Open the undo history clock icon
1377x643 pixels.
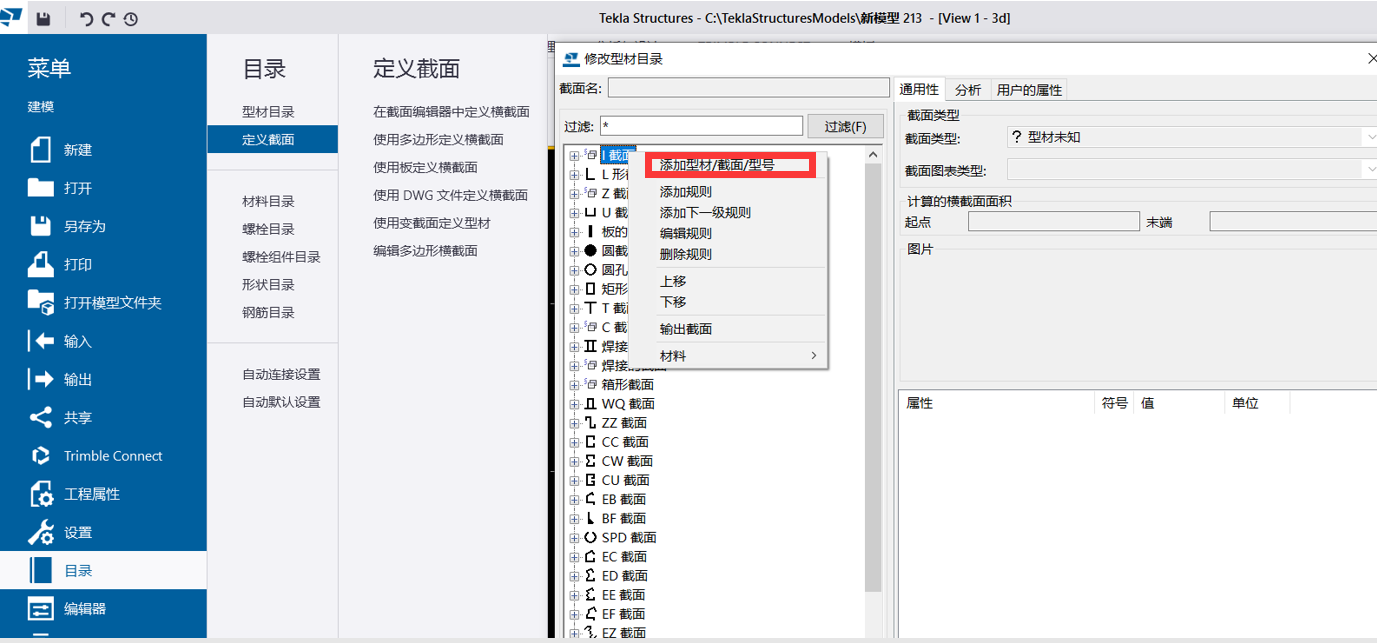(x=131, y=19)
